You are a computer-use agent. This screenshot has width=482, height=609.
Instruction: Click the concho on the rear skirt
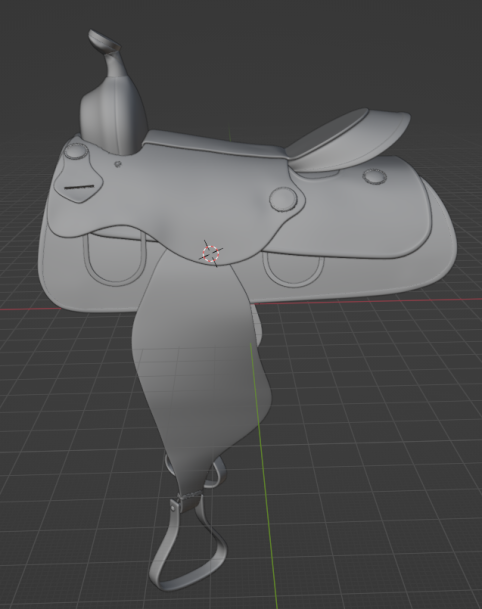pyautogui.click(x=375, y=177)
